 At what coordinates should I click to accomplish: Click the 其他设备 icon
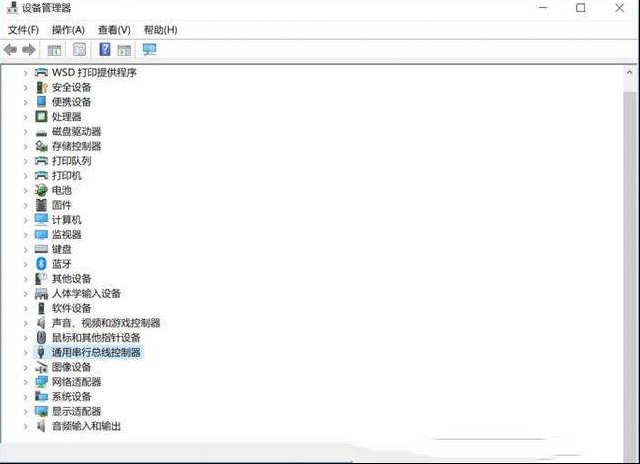click(x=41, y=279)
